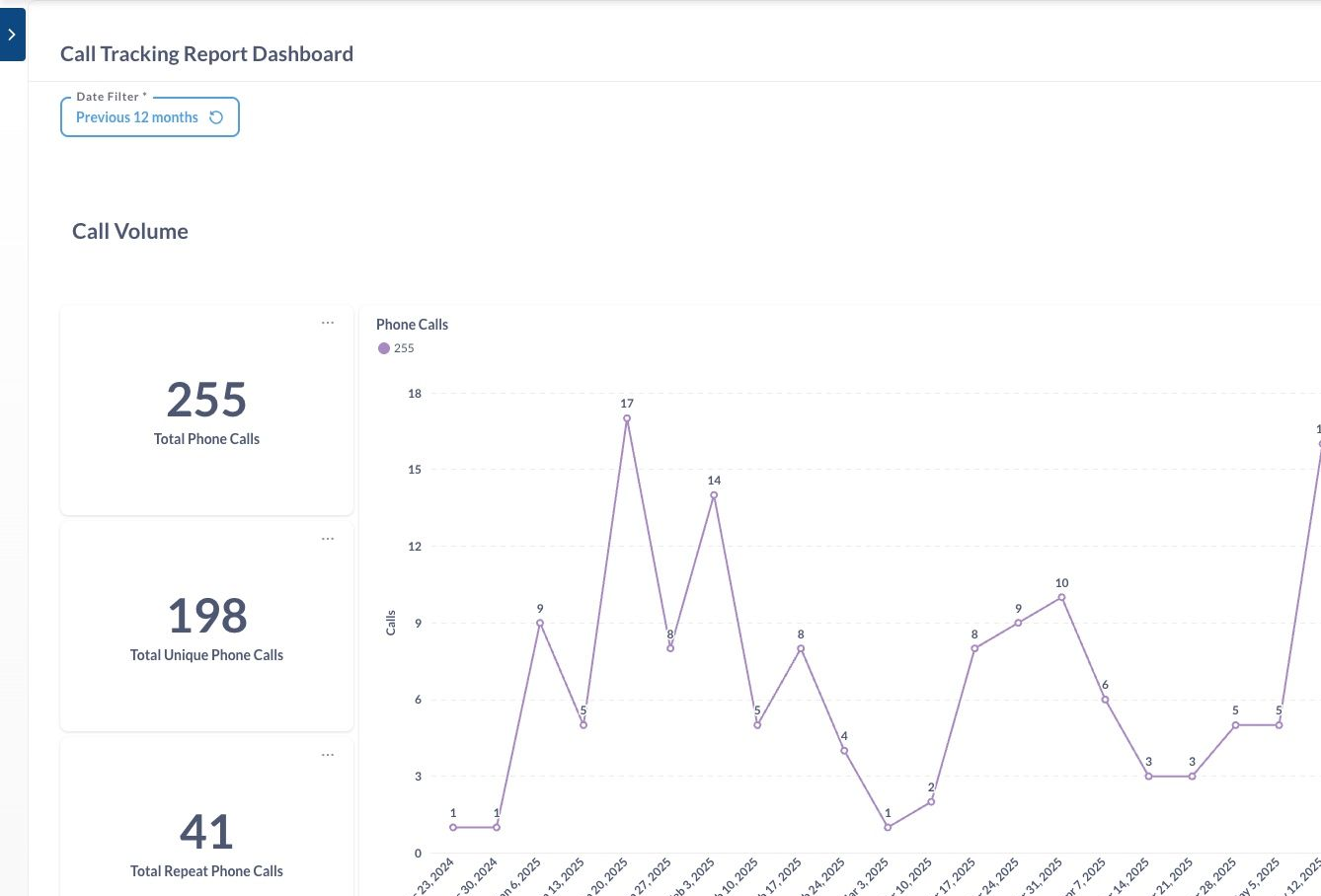Click the purple series indicator dot
Image resolution: width=1321 pixels, height=896 pixels.
(x=384, y=348)
